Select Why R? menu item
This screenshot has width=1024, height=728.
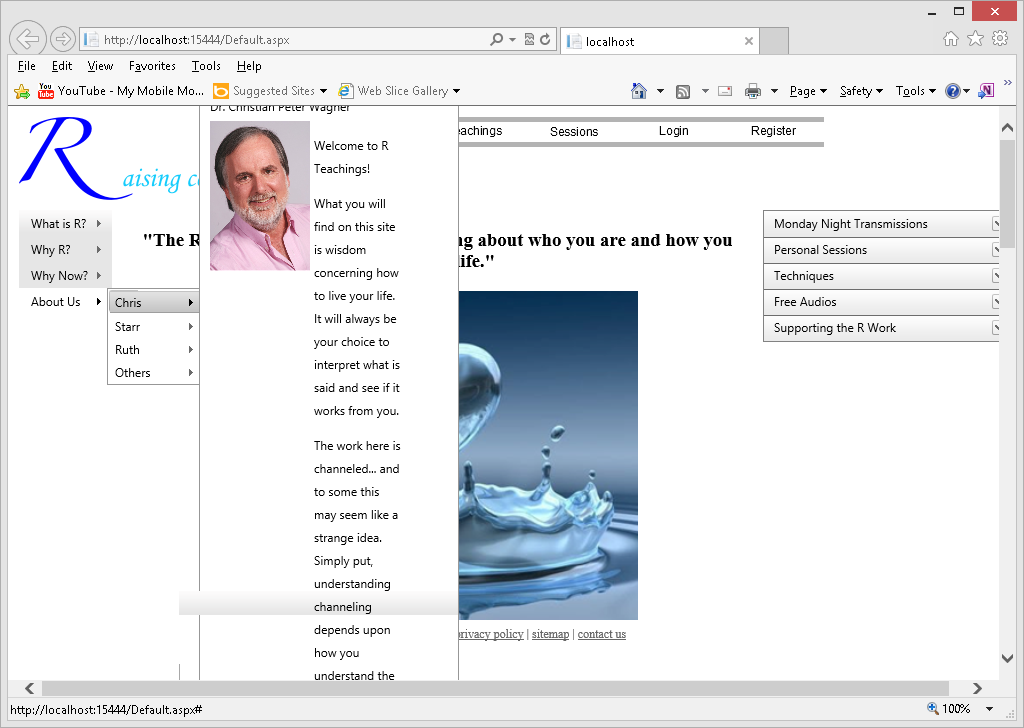(x=65, y=250)
